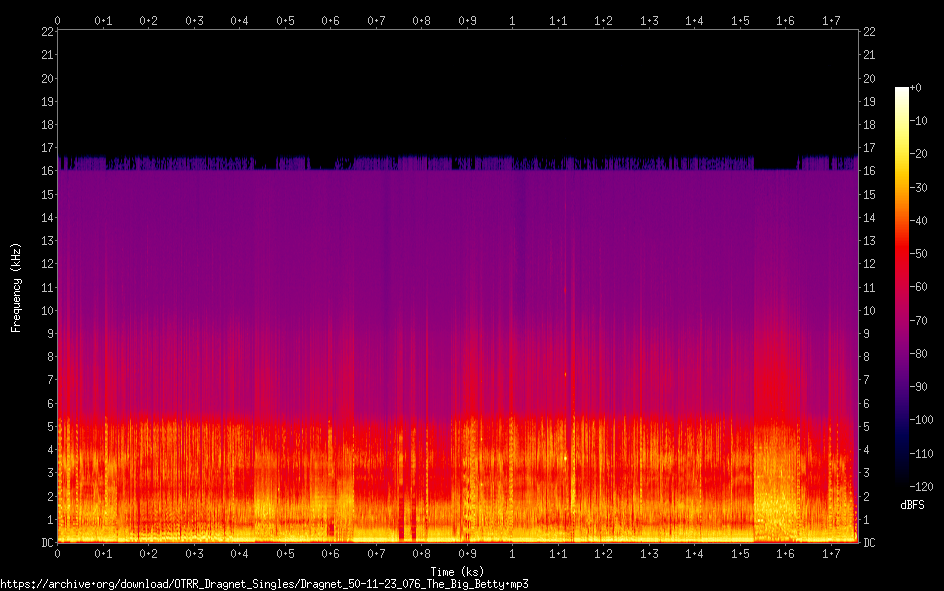Click the DC label on the left axis

(x=46, y=543)
